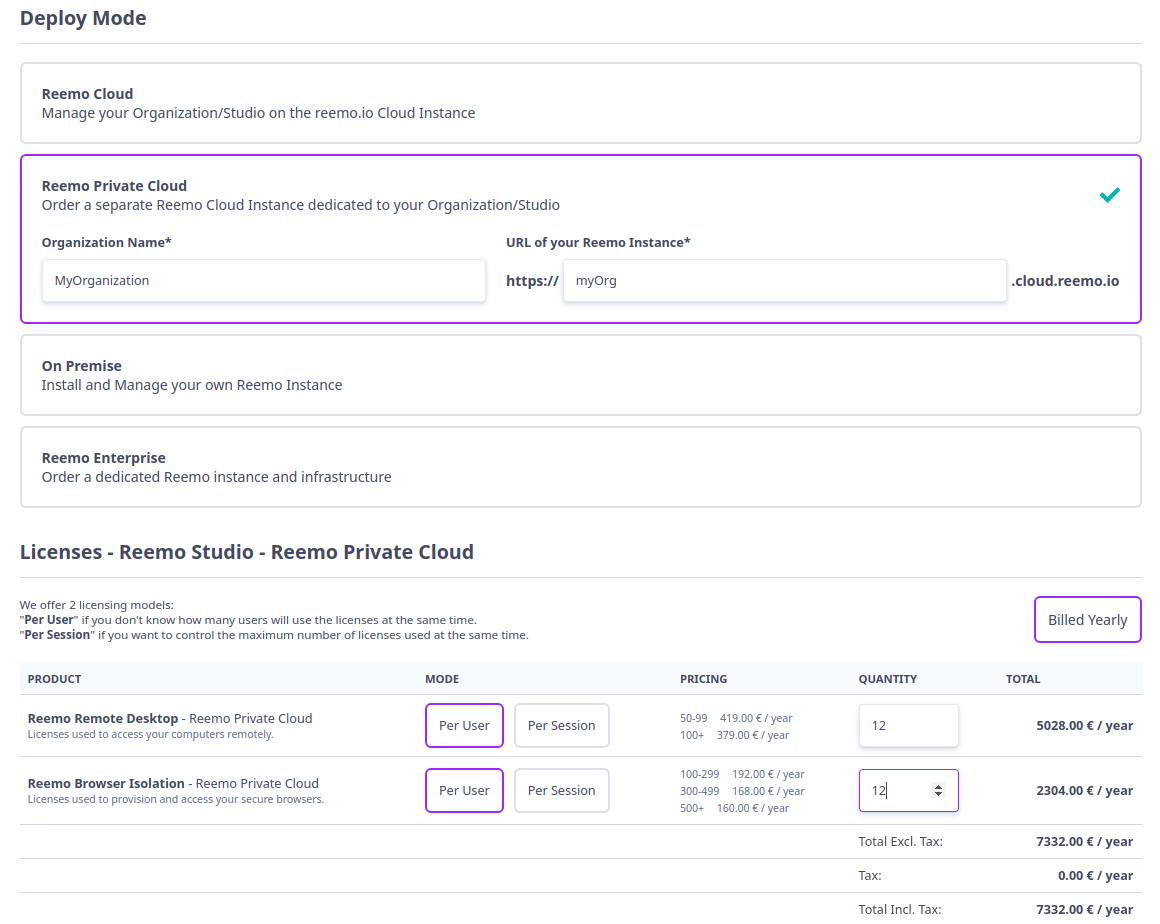Edit the Reemo Instance URL field
The height and width of the screenshot is (924, 1160).
click(784, 280)
